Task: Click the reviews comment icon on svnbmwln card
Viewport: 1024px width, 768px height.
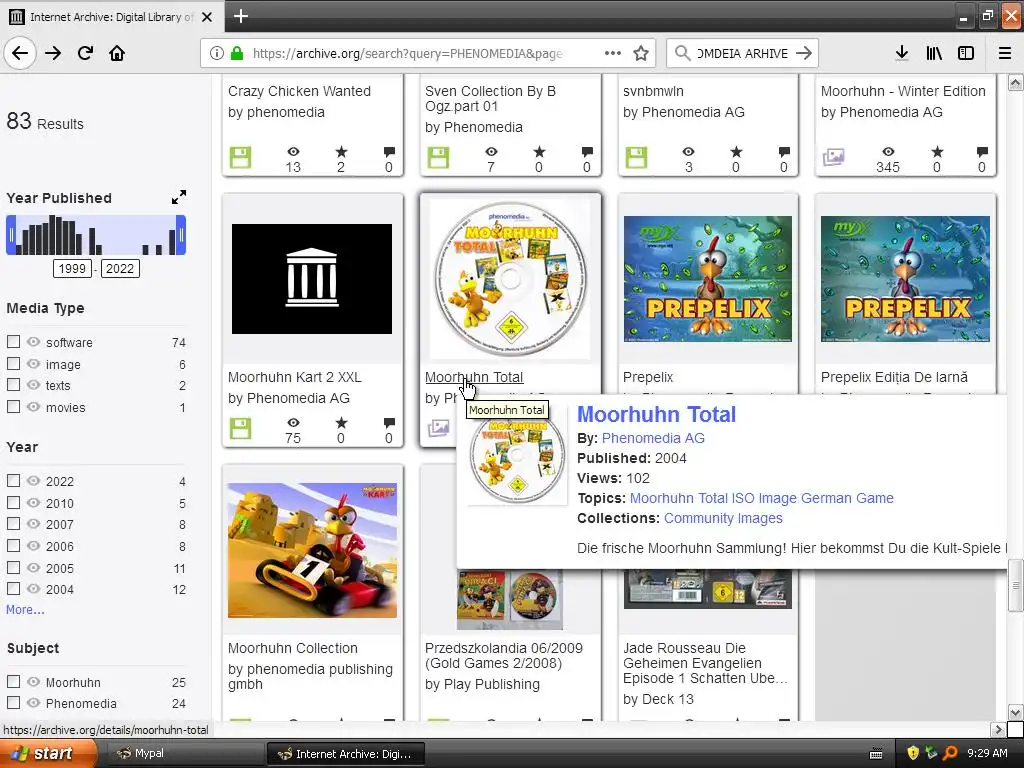Action: click(784, 152)
